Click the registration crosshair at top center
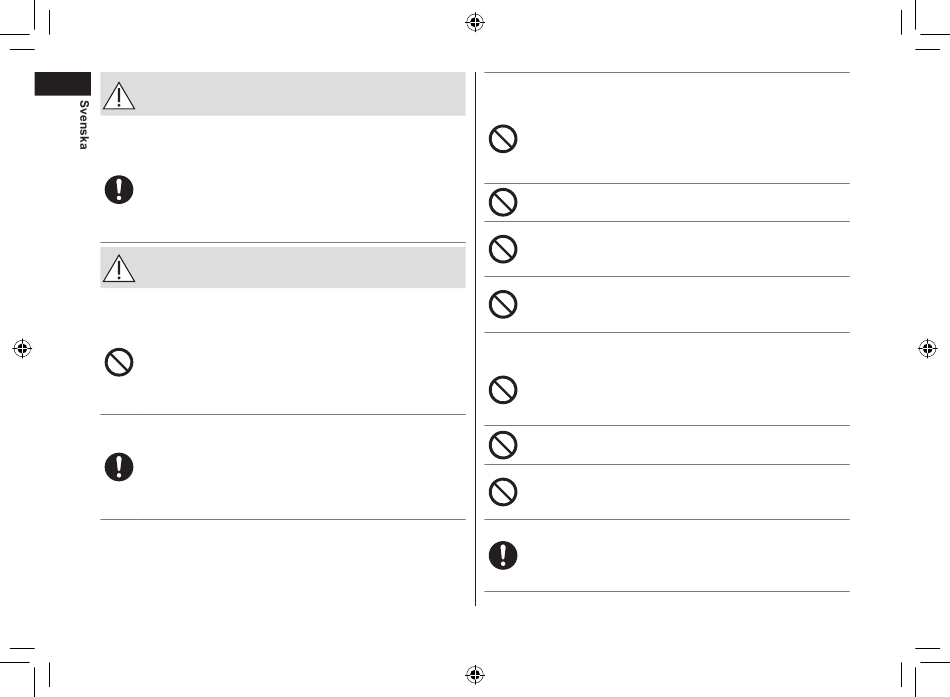 click(x=475, y=22)
